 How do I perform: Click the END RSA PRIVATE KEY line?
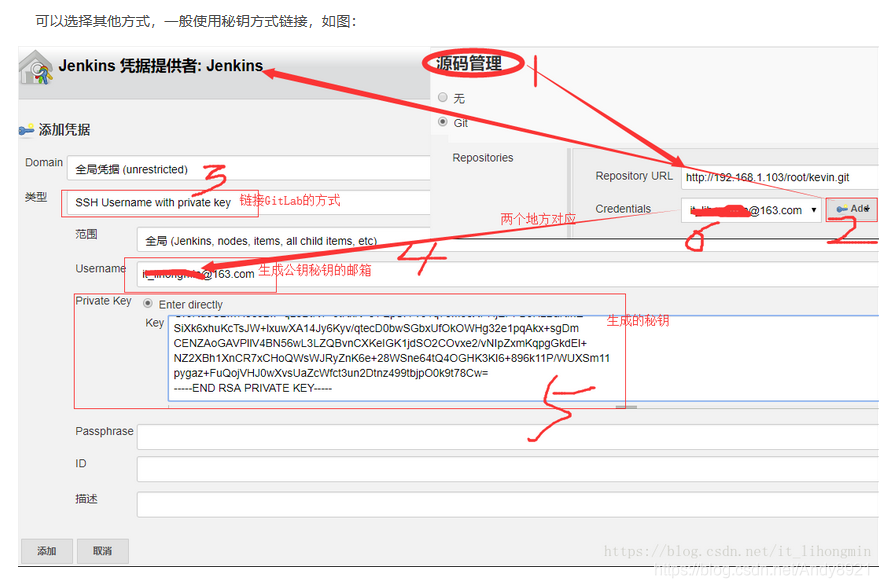(253, 388)
